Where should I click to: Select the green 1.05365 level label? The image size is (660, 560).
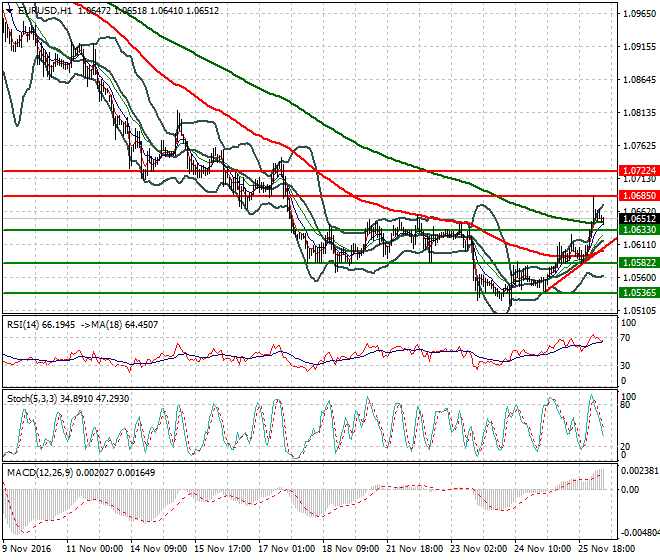click(x=639, y=293)
